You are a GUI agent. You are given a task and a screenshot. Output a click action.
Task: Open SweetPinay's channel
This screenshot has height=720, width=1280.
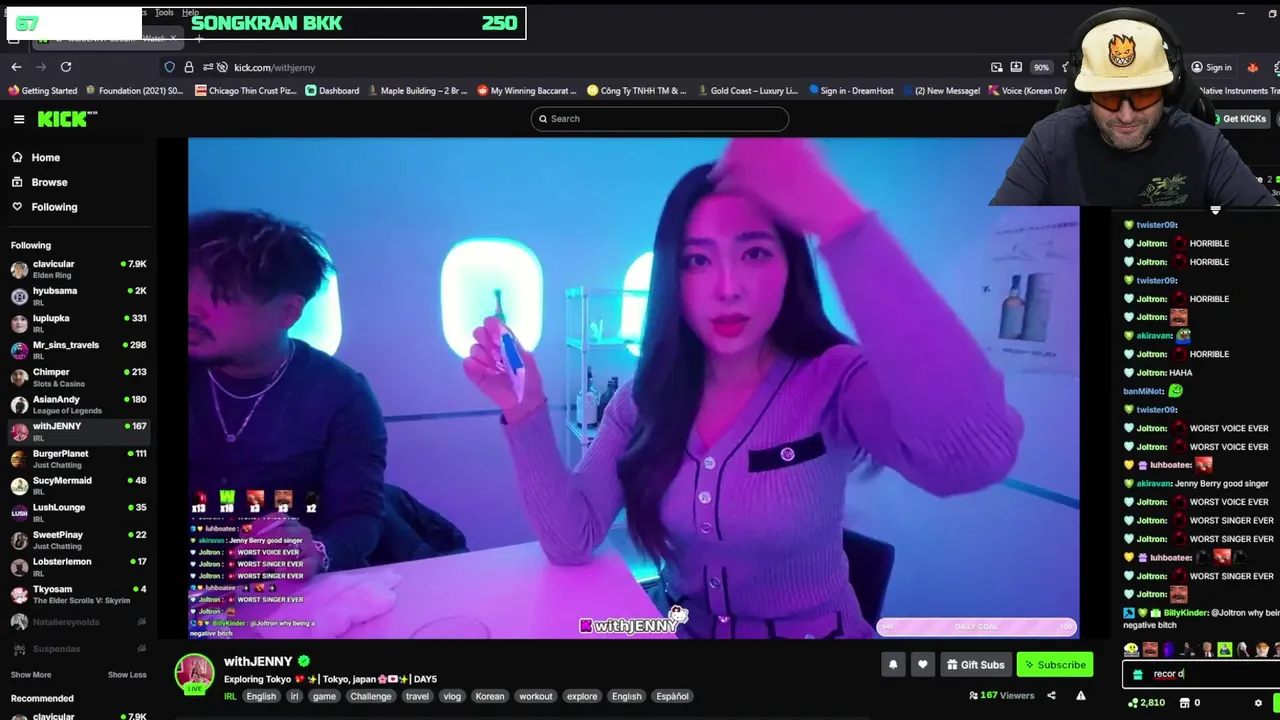78,539
